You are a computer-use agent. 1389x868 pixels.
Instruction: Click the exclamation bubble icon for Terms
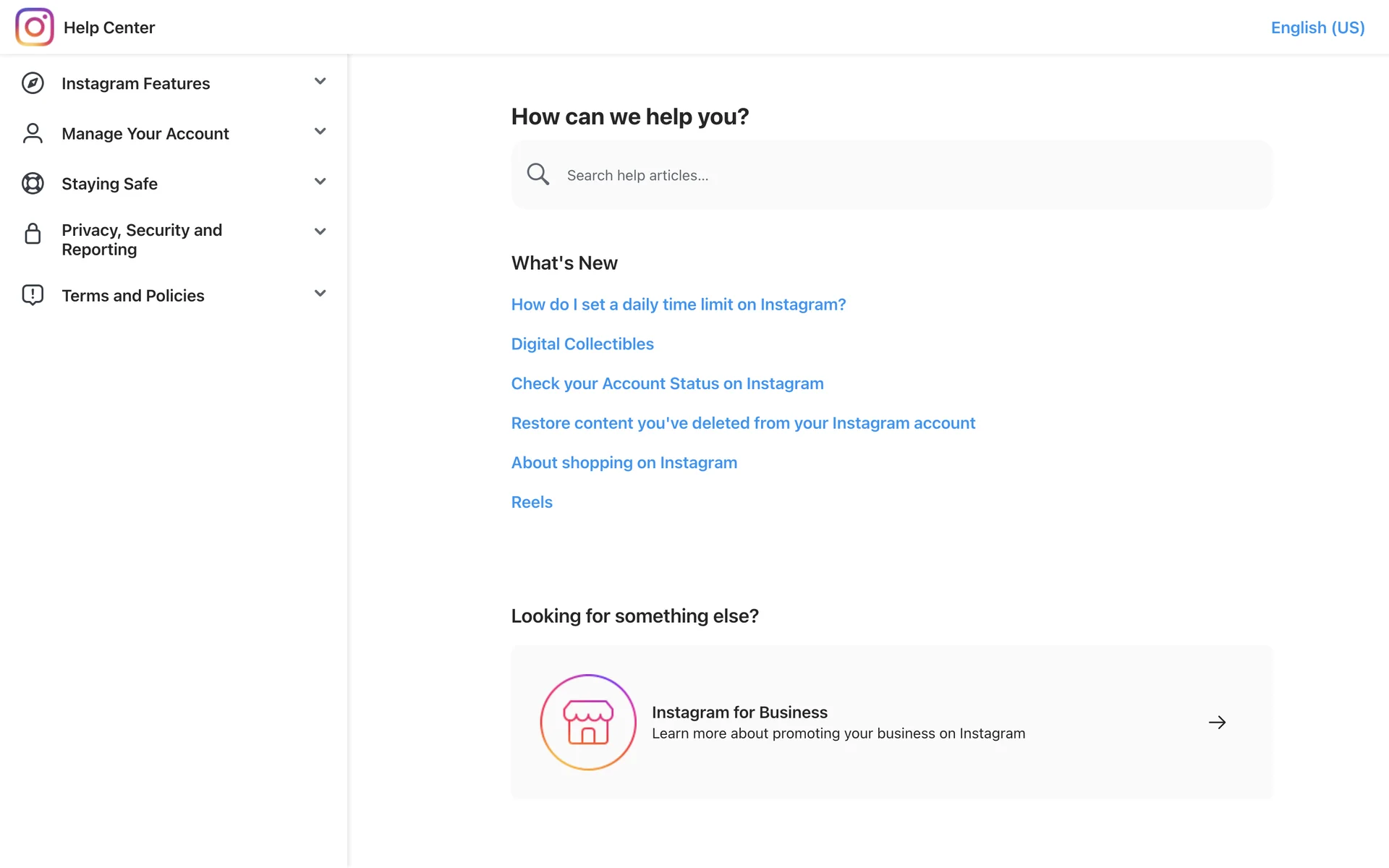coord(33,295)
